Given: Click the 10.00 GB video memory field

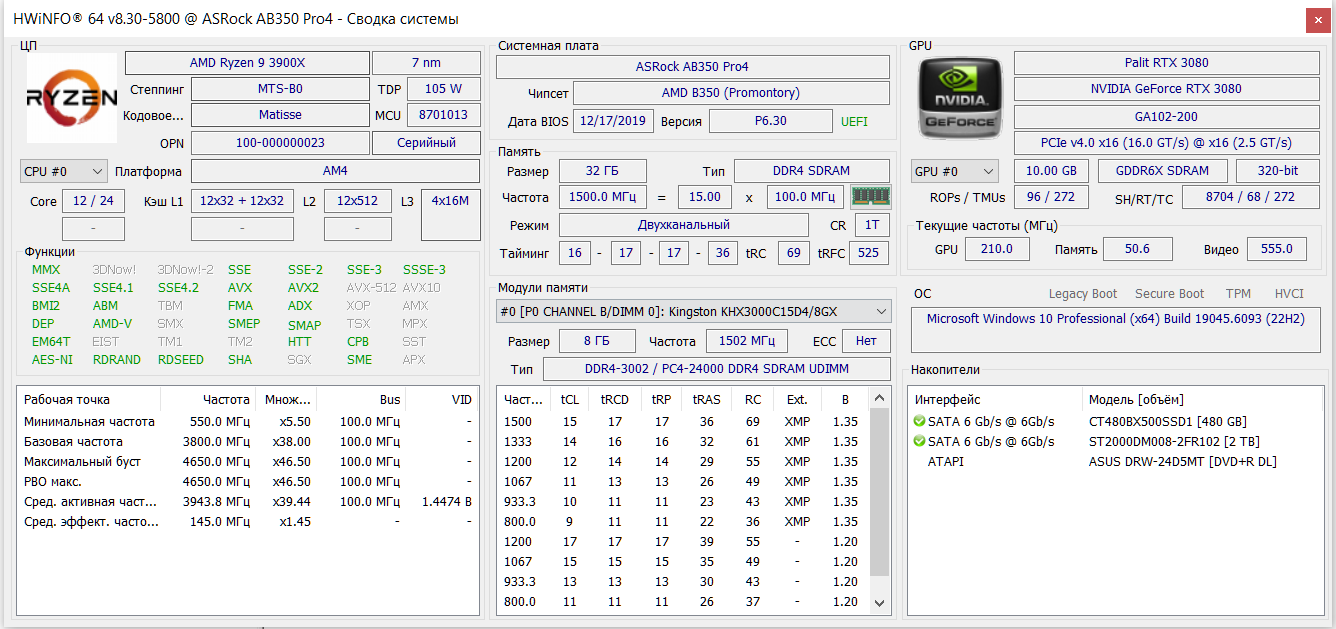Looking at the screenshot, I should point(1052,171).
